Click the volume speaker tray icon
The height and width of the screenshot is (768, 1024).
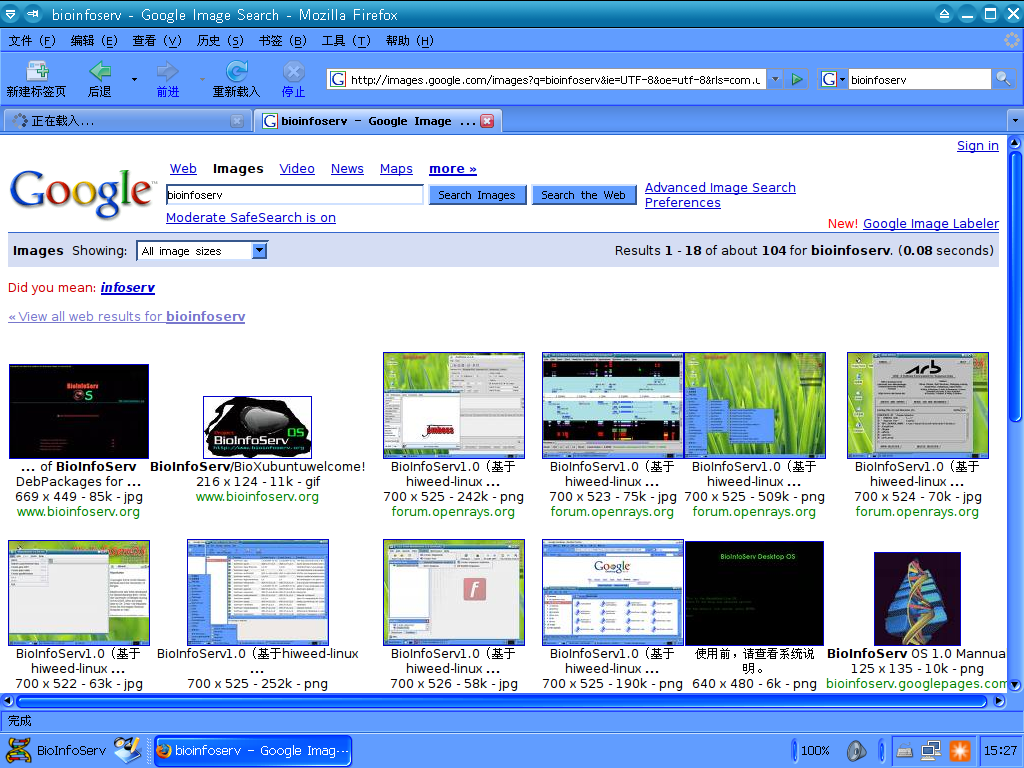pos(856,750)
